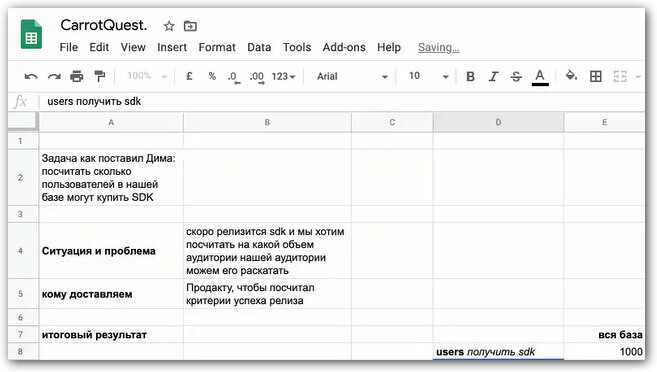Select the cell 'скоро релизится sdk и мы хотим'
Screen dimensions: 657x372
click(x=267, y=251)
